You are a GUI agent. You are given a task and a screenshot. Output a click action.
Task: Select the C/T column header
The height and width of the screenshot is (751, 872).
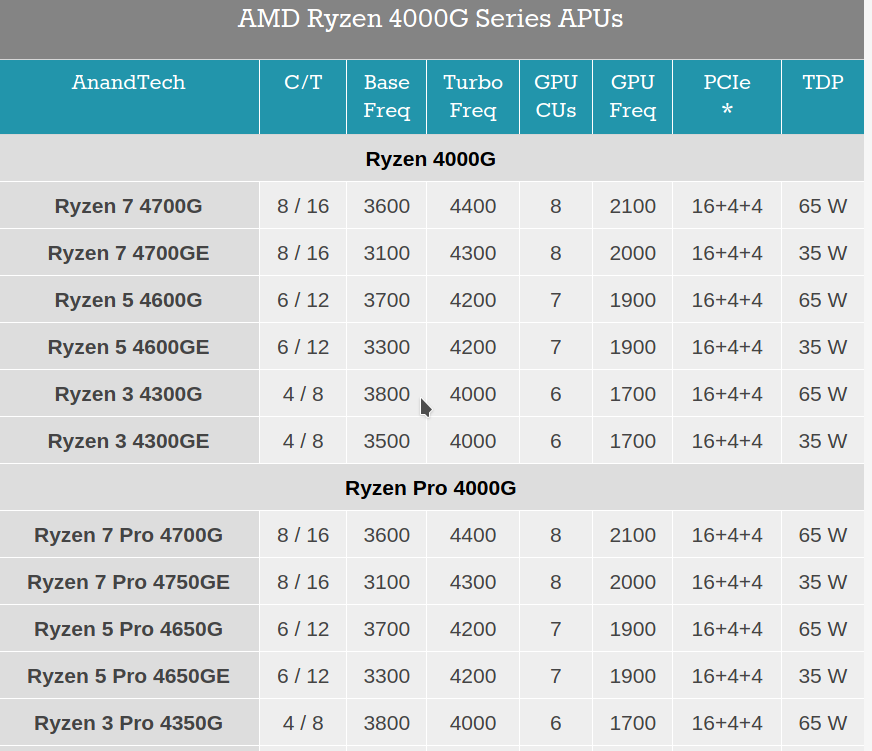click(x=303, y=83)
